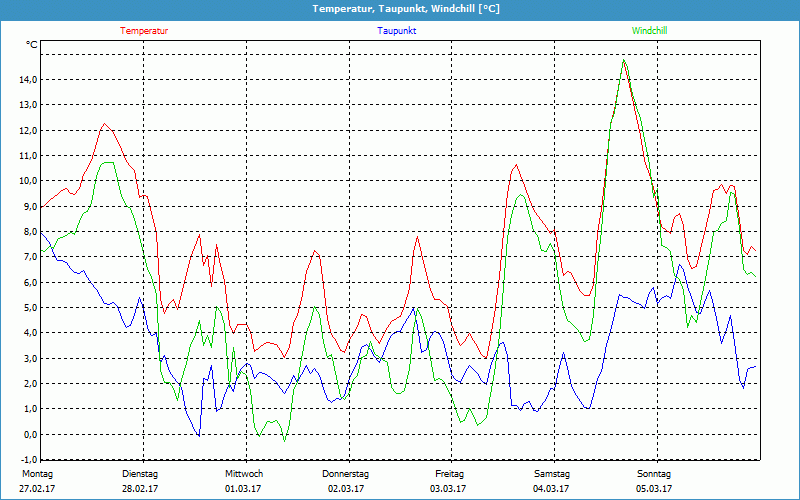Select the Mittwoch day label
This screenshot has width=800, height=500.
point(243,473)
